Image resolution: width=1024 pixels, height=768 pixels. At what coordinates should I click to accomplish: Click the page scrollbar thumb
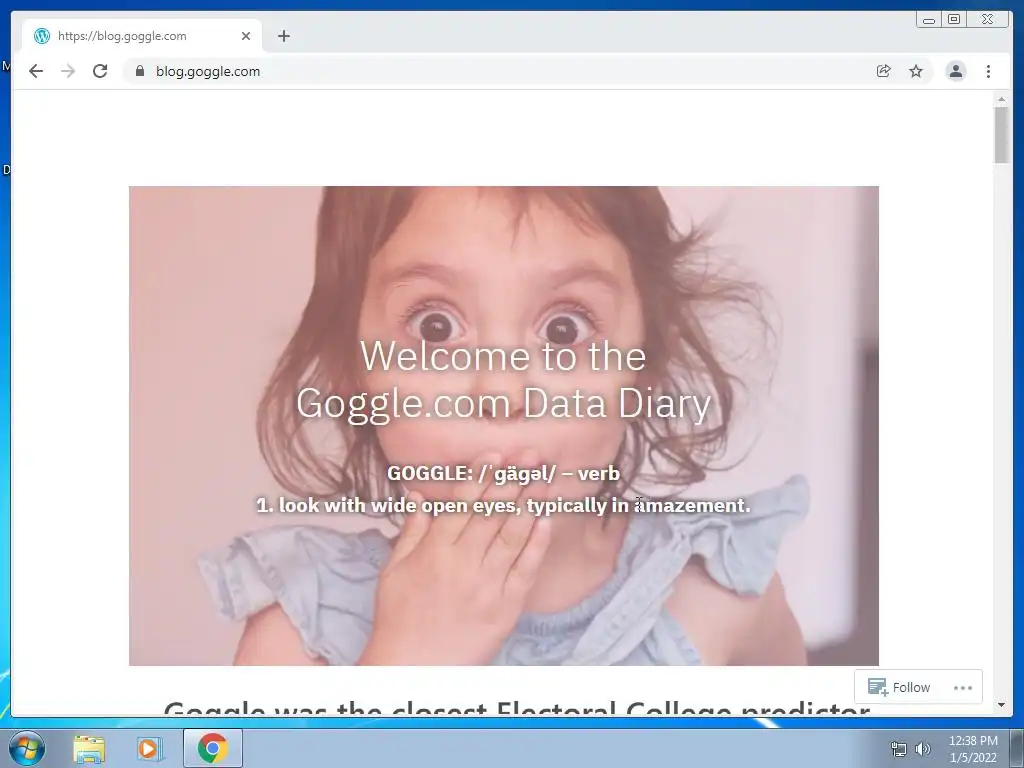click(1001, 135)
